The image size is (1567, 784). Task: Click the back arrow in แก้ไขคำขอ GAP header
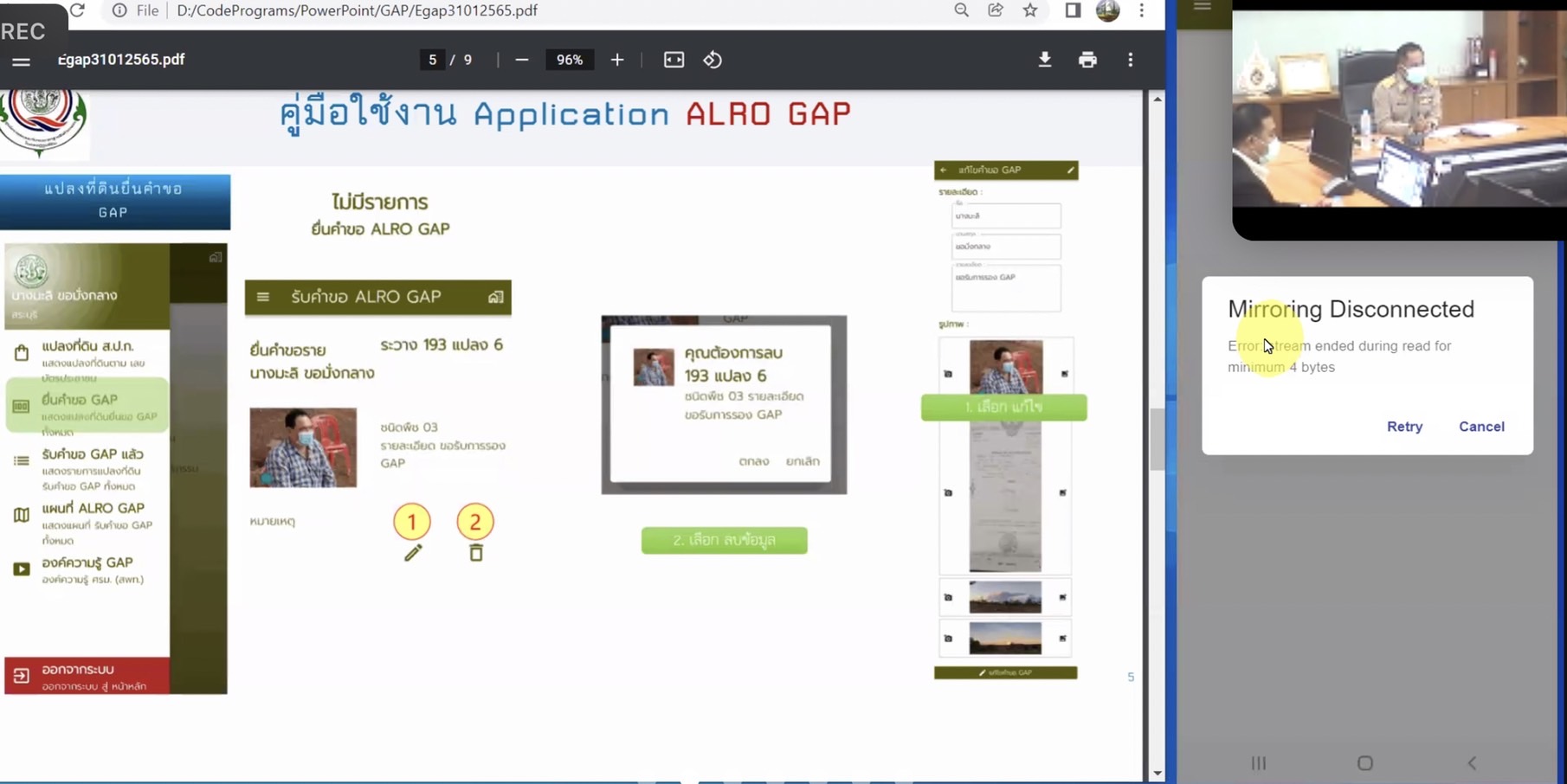[x=944, y=170]
